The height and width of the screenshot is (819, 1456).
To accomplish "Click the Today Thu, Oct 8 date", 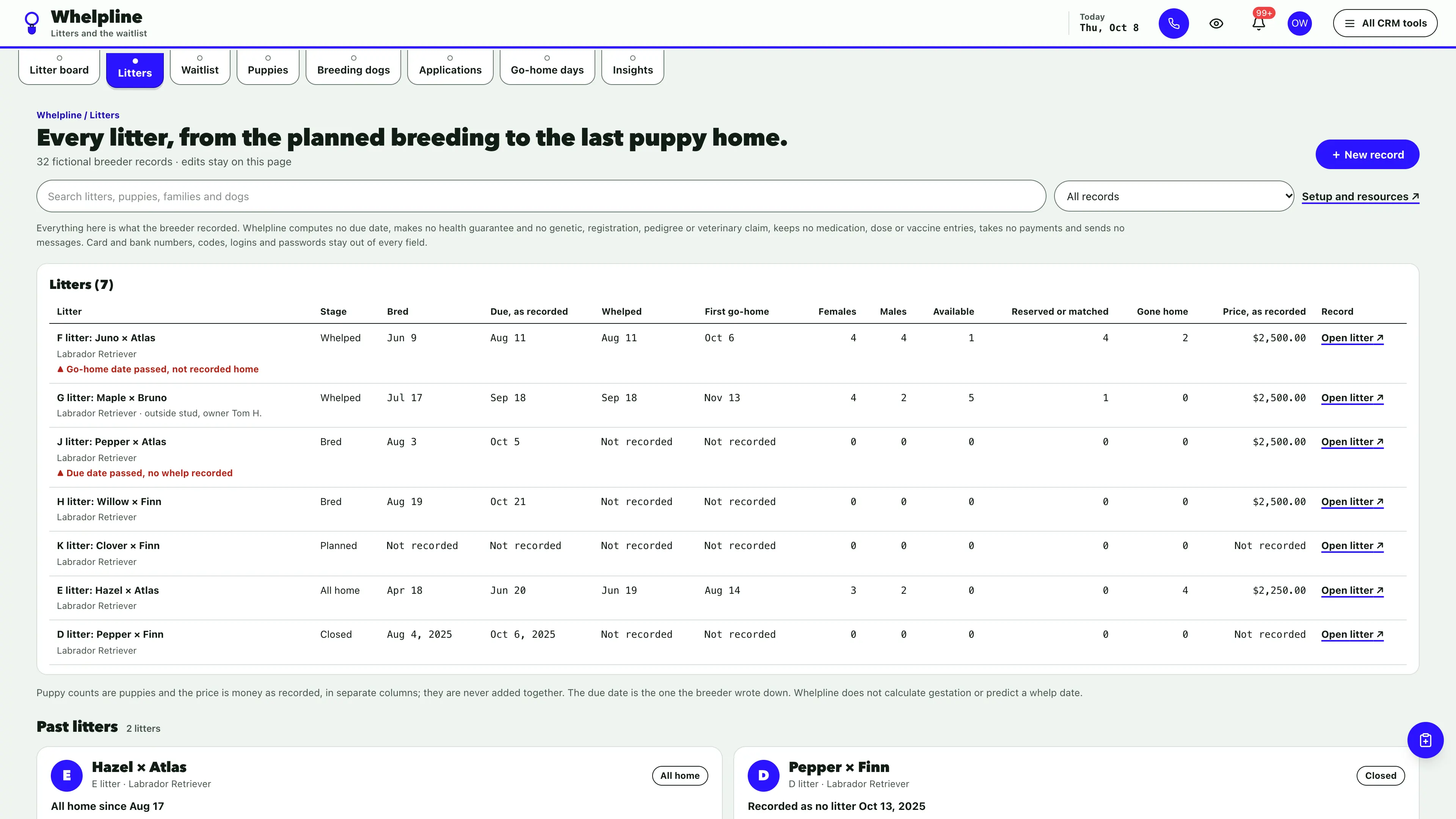I will pyautogui.click(x=1109, y=23).
